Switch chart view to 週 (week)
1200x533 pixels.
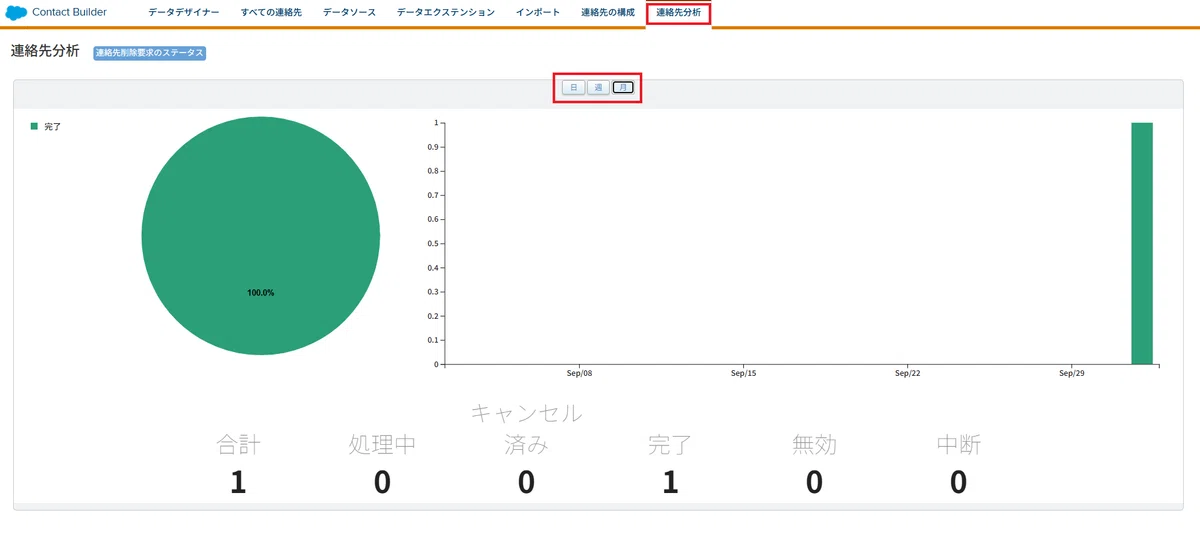(598, 88)
